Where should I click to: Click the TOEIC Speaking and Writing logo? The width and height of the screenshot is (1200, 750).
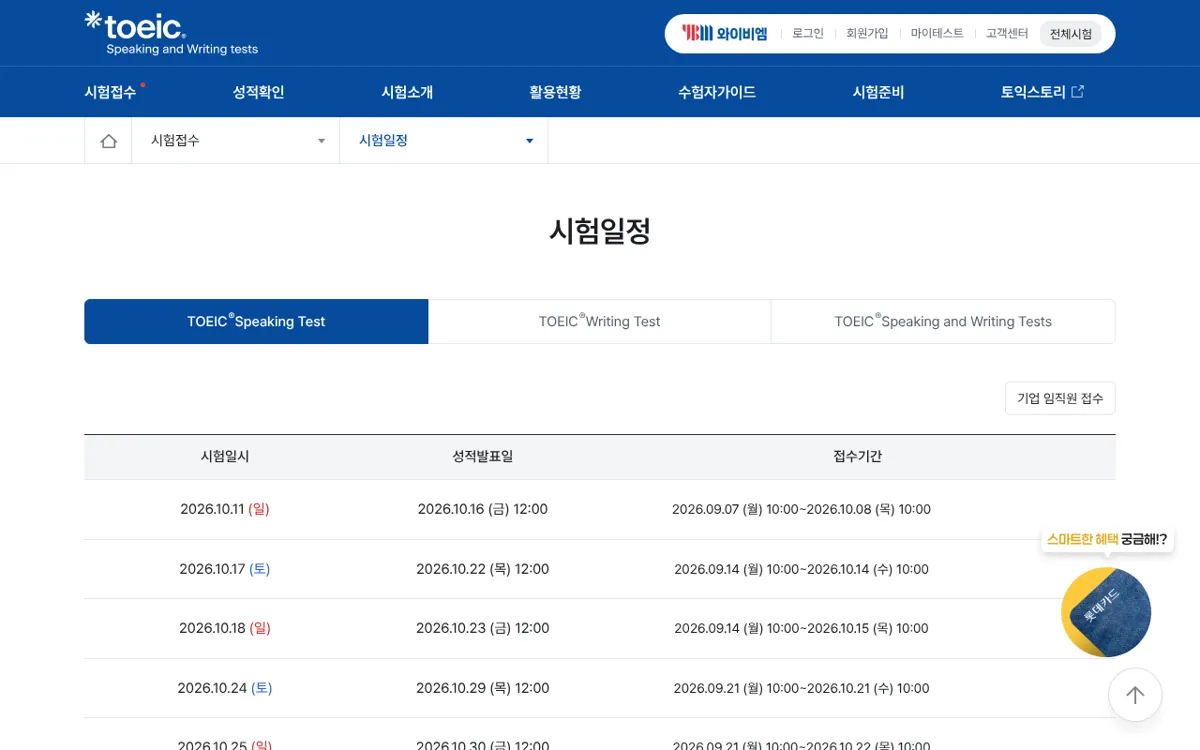click(x=171, y=33)
